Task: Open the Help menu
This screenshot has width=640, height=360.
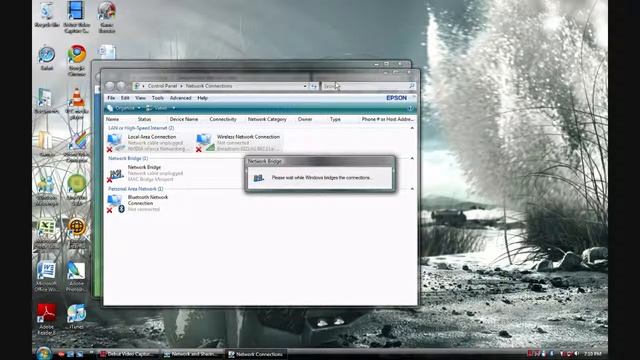Action: coord(202,98)
